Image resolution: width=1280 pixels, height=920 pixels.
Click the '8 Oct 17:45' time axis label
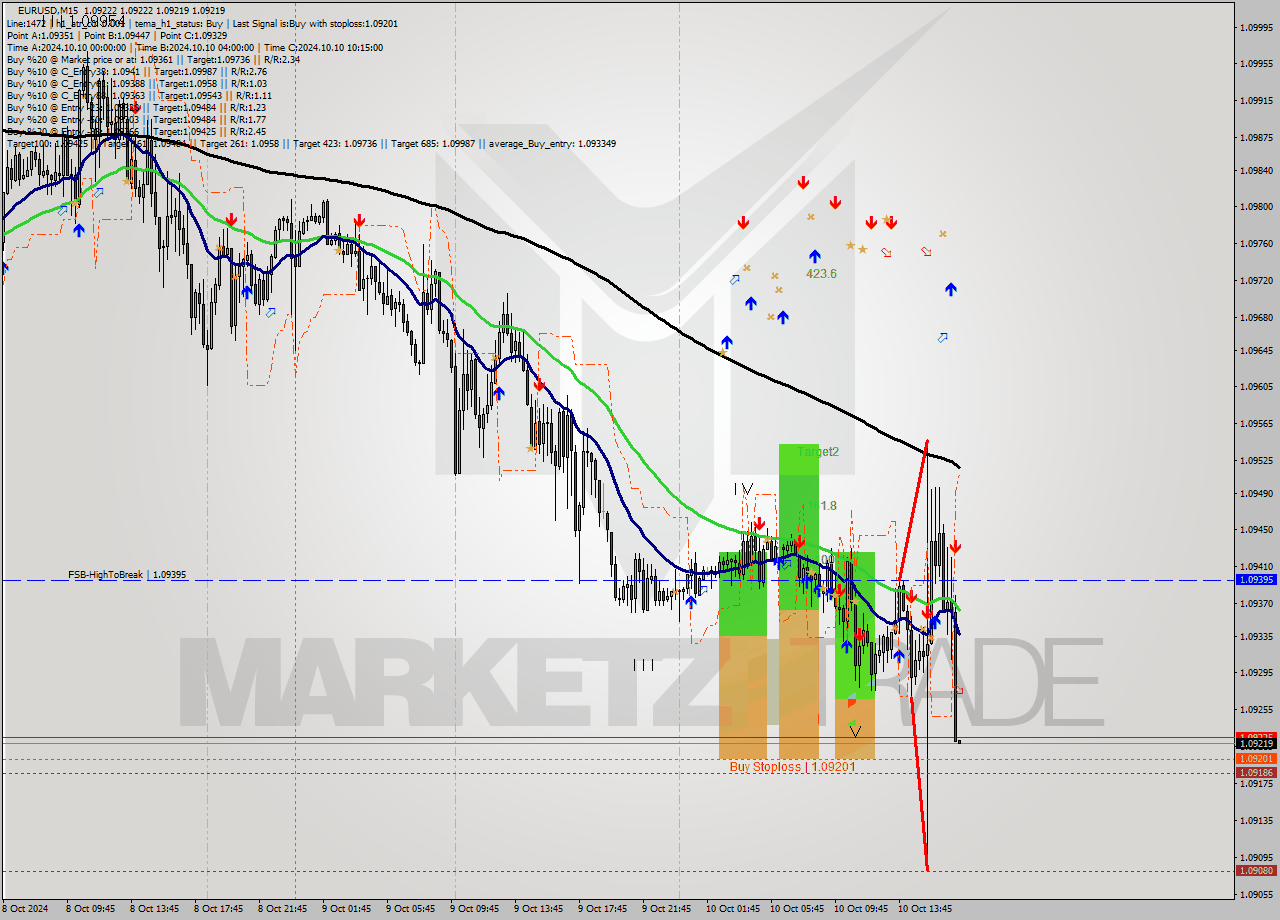(218, 909)
